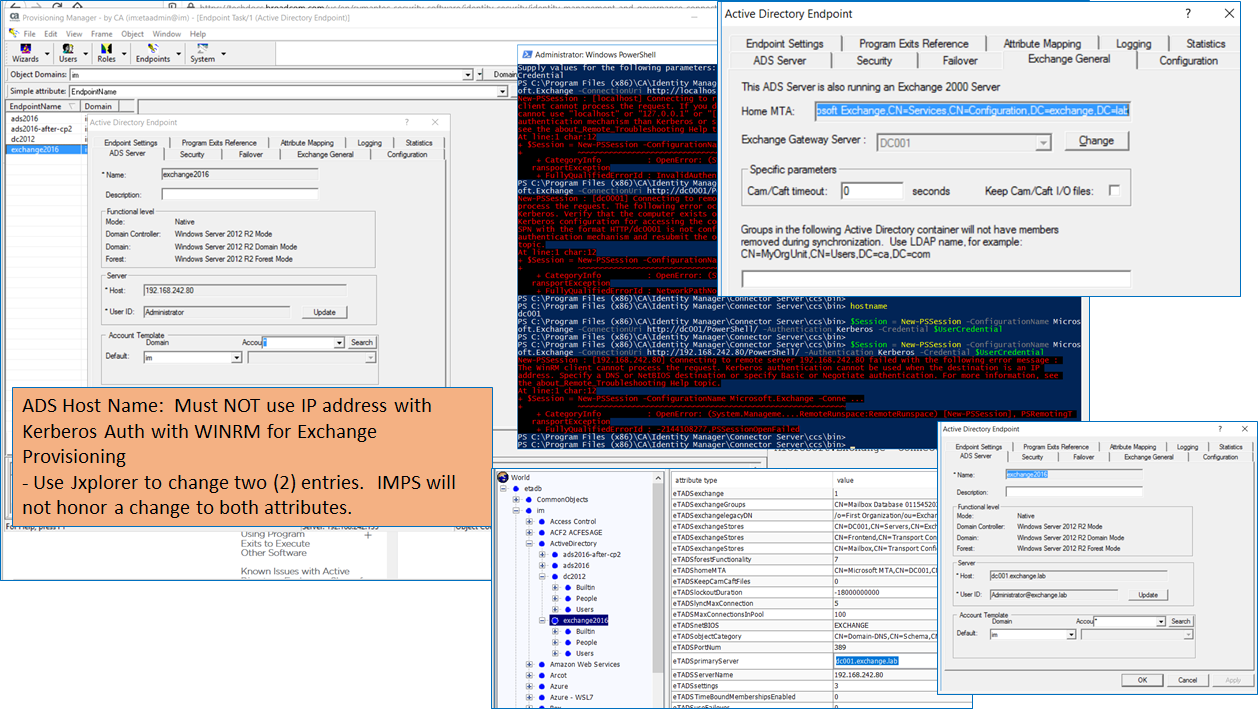This screenshot has width=1258, height=709.
Task: Click the World globe icon in tree
Action: pos(502,477)
